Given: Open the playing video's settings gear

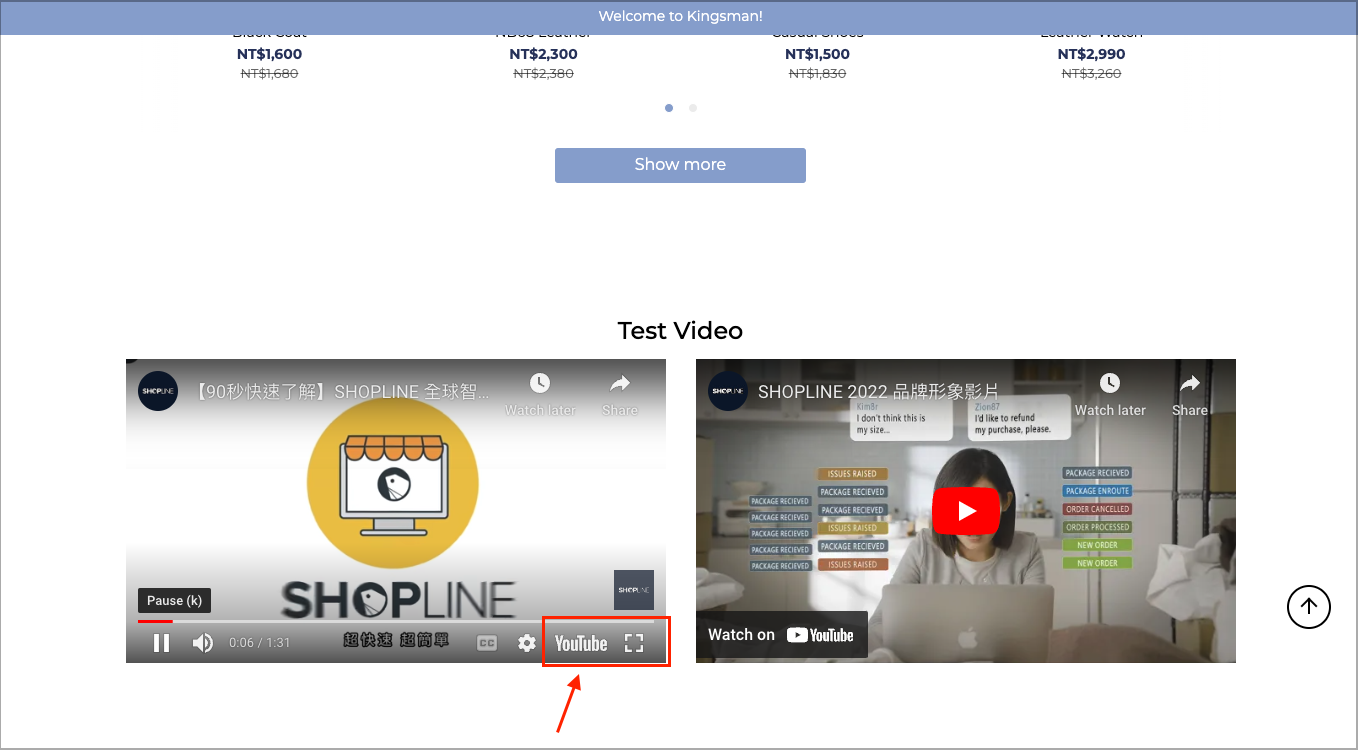Looking at the screenshot, I should coord(527,643).
